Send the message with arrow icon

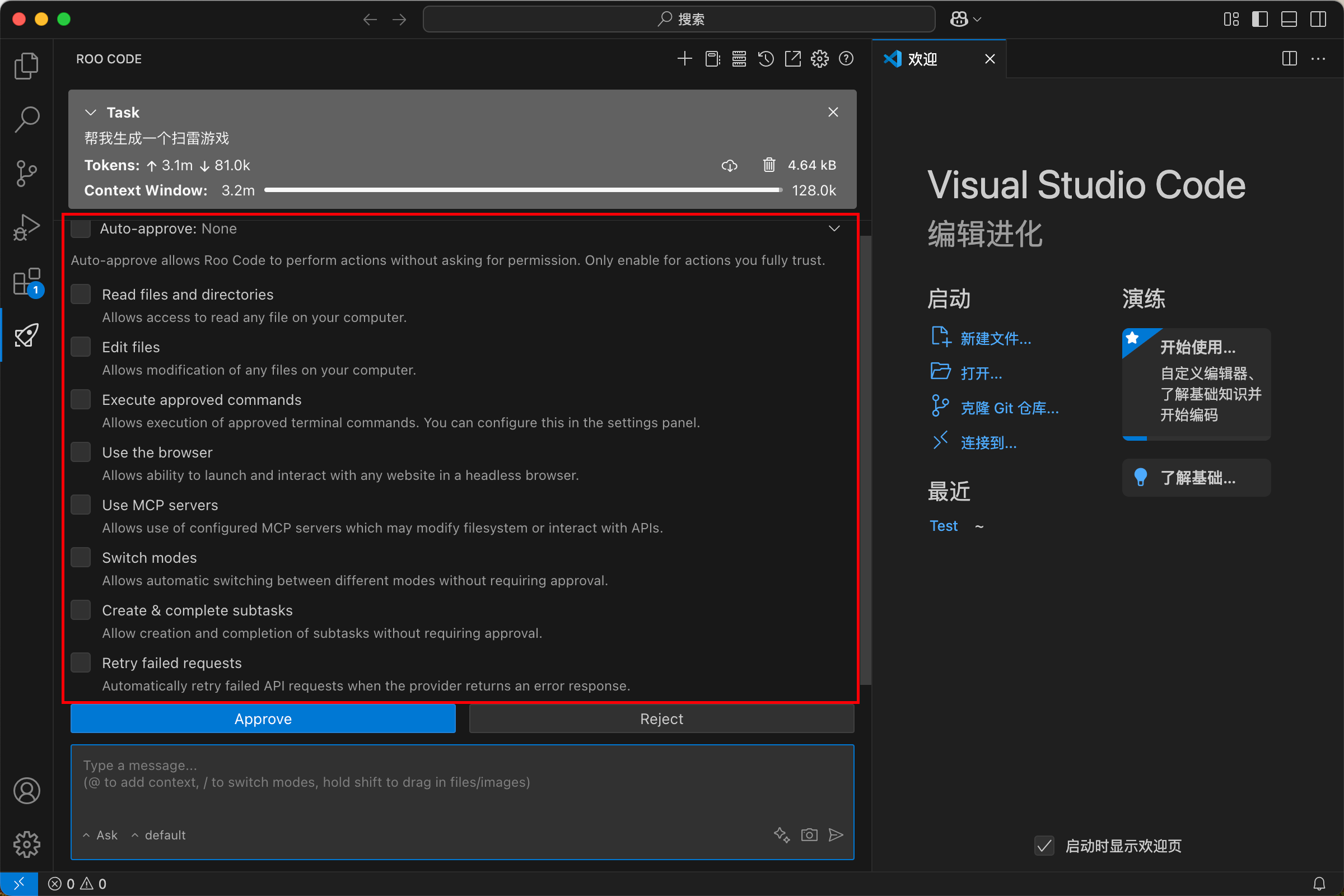click(836, 835)
